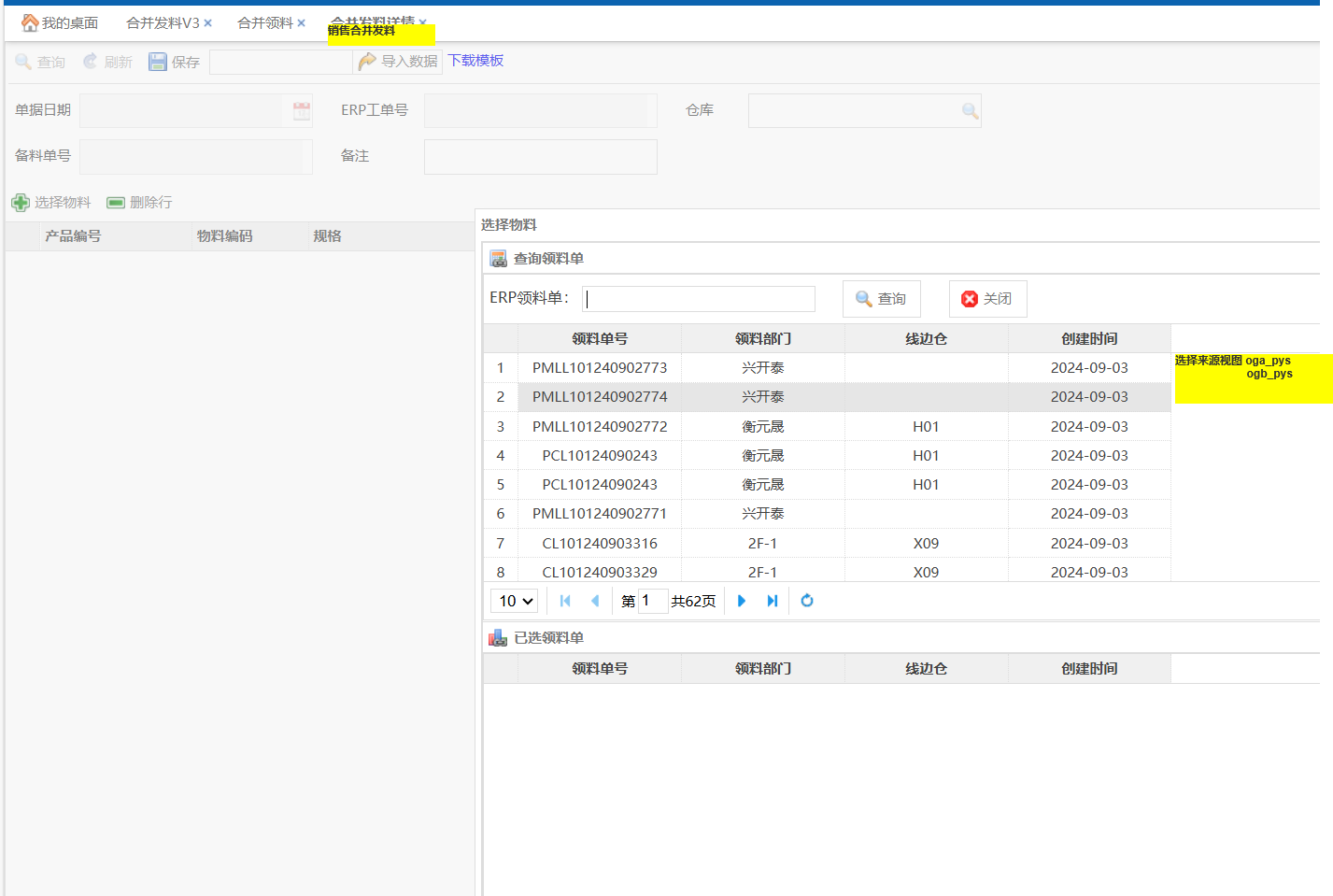Go to the last page icon
1333x896 pixels.
click(772, 601)
